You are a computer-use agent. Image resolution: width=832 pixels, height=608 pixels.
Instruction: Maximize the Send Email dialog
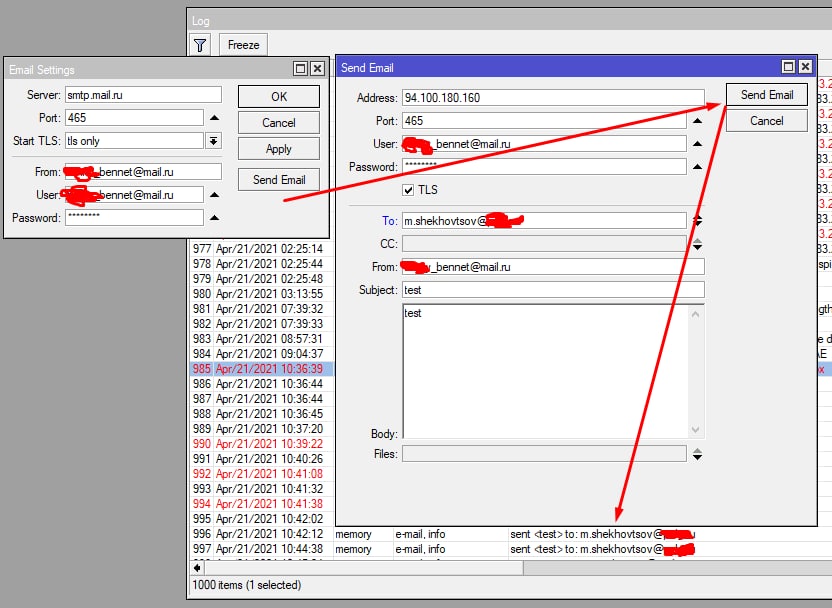point(788,66)
